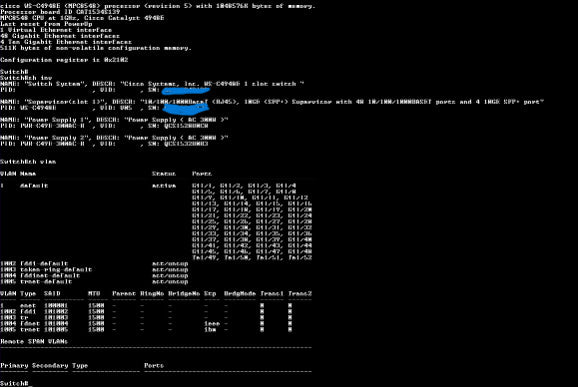Click '4 Ten Gigabit Ethernet interfaces' line
The width and height of the screenshot is (578, 387).
pos(66,42)
